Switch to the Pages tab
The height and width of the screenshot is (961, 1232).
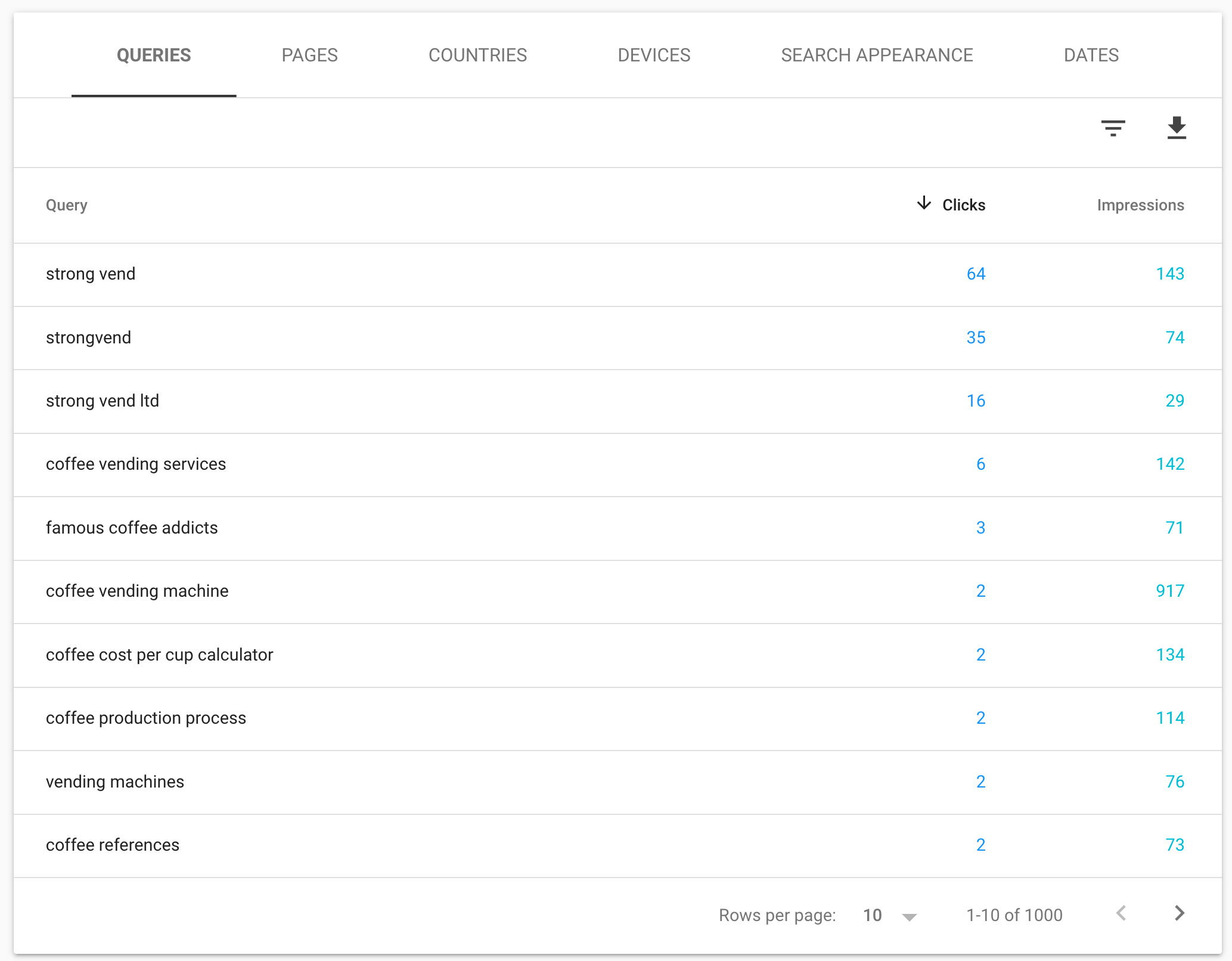309,55
